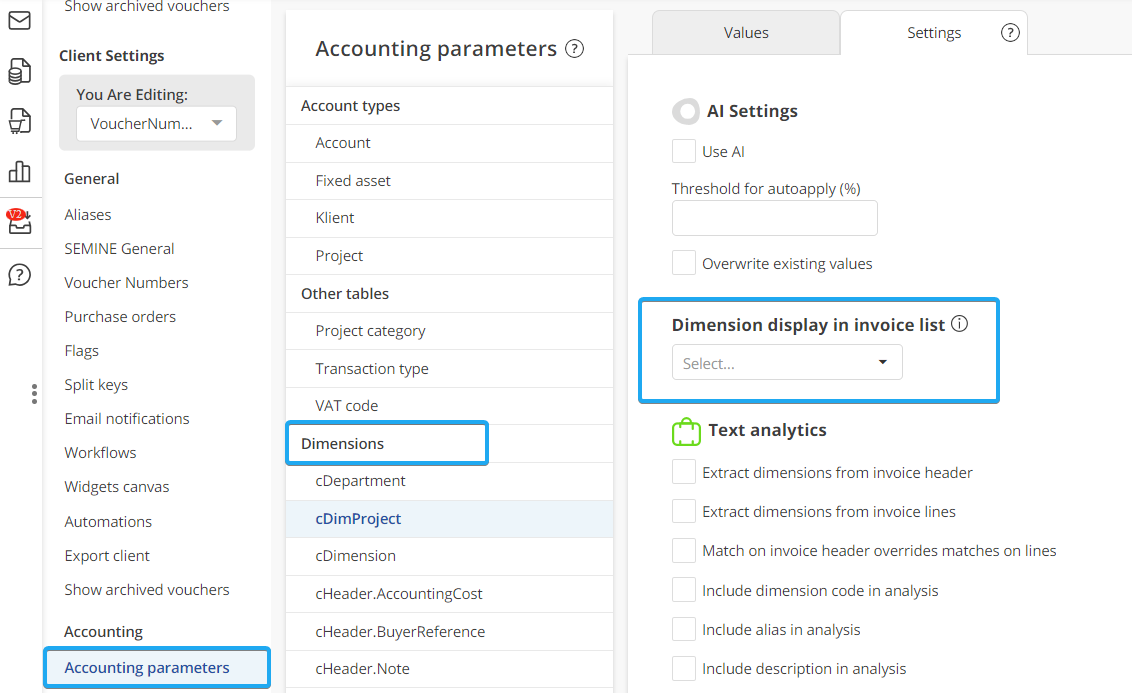
Task: Open the inbox icon with red badge
Action: coord(19,222)
